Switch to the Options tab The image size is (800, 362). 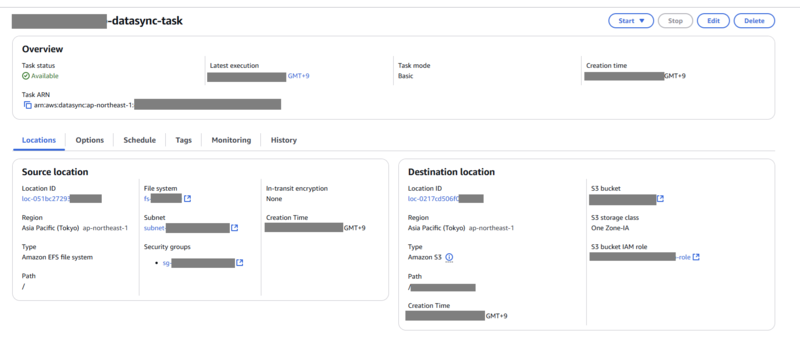coord(90,140)
